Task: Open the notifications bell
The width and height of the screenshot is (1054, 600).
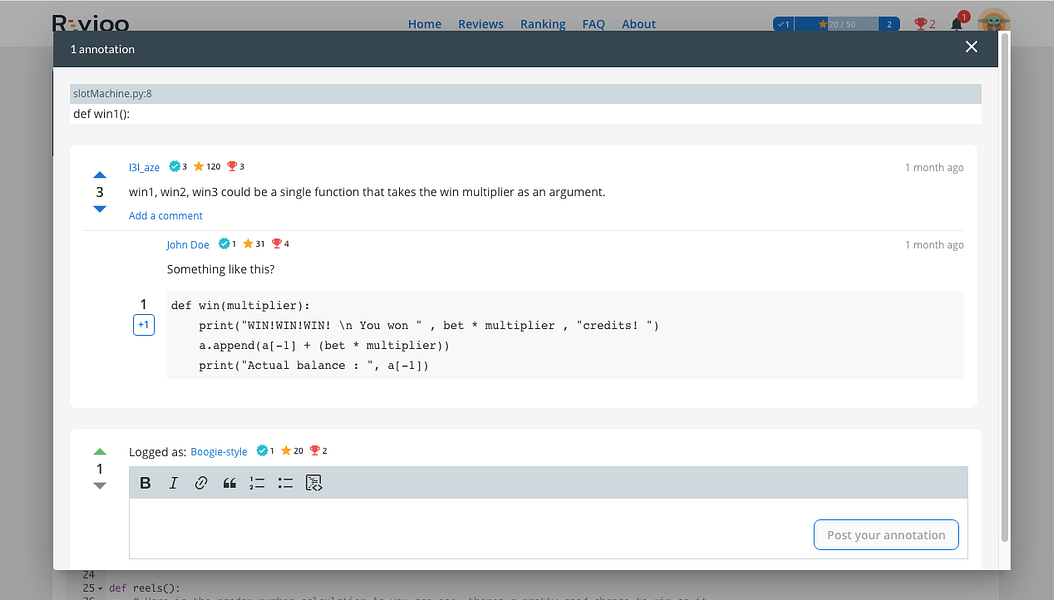Action: coord(957,24)
